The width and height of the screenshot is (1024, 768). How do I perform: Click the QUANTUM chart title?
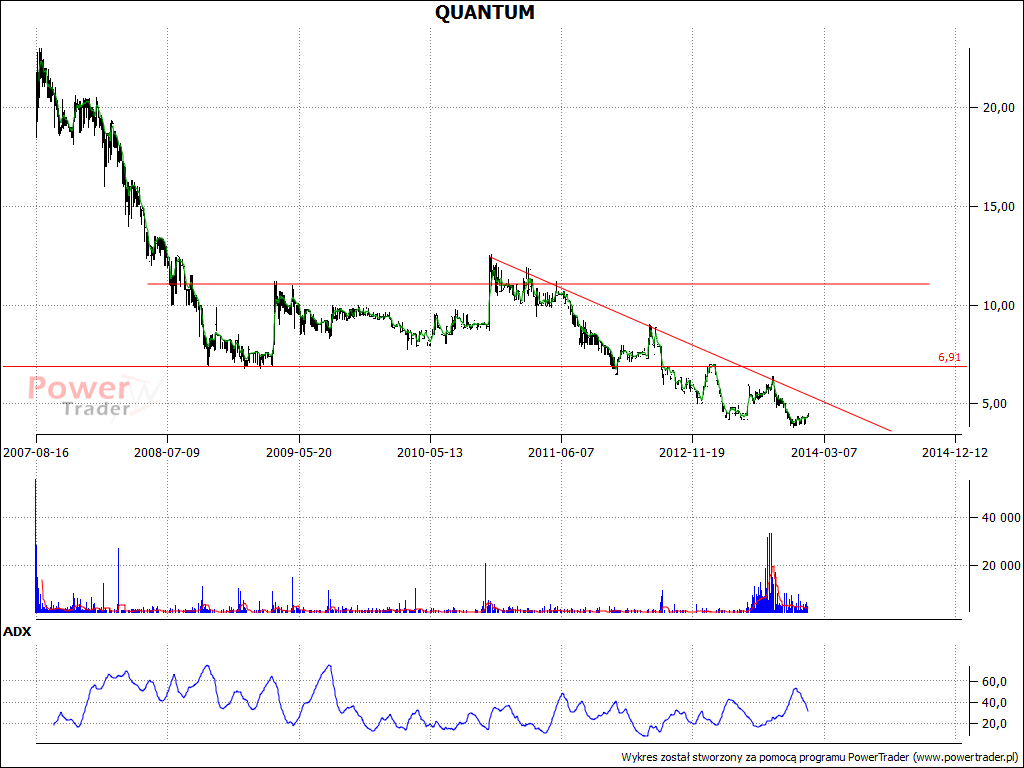(485, 12)
